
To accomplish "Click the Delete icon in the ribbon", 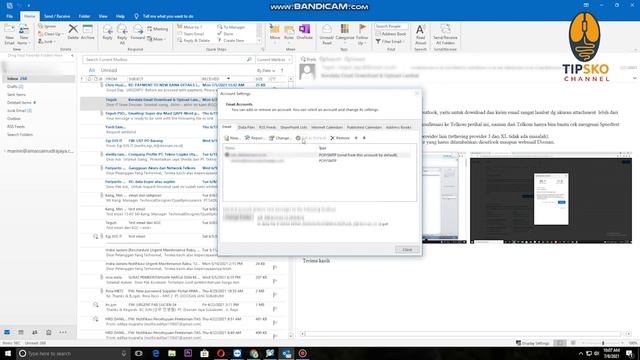I will point(73,32).
